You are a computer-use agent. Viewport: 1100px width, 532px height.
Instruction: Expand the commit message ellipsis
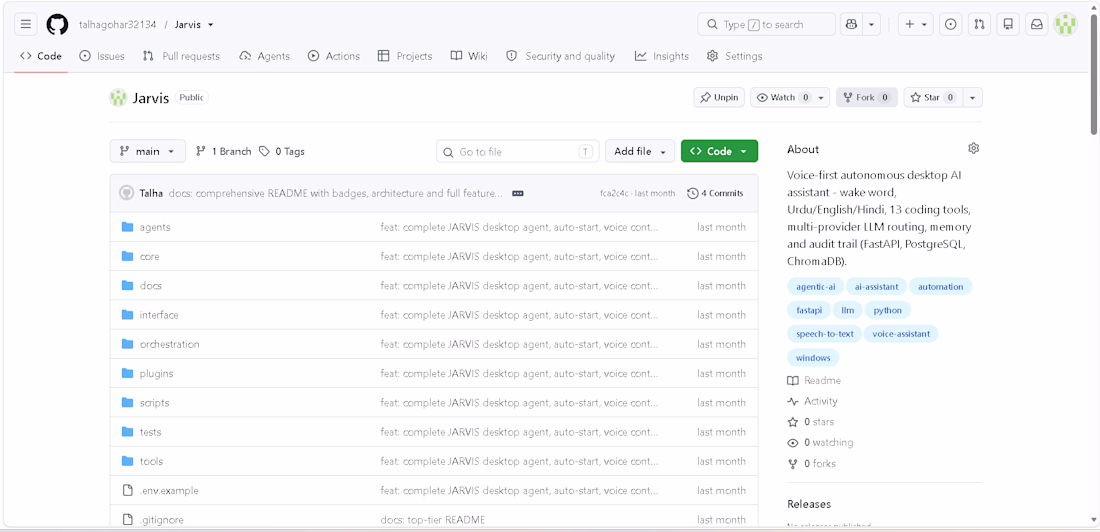(518, 193)
